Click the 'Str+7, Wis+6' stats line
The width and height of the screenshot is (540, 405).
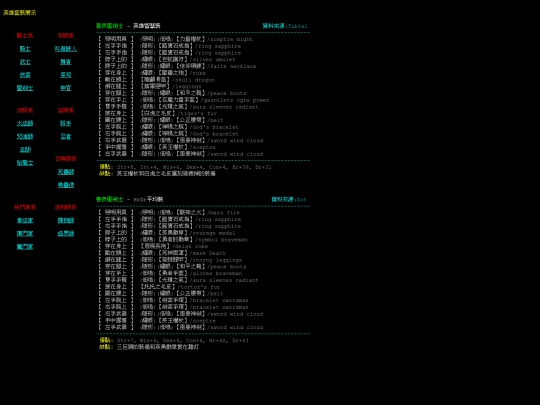pyautogui.click(x=174, y=340)
